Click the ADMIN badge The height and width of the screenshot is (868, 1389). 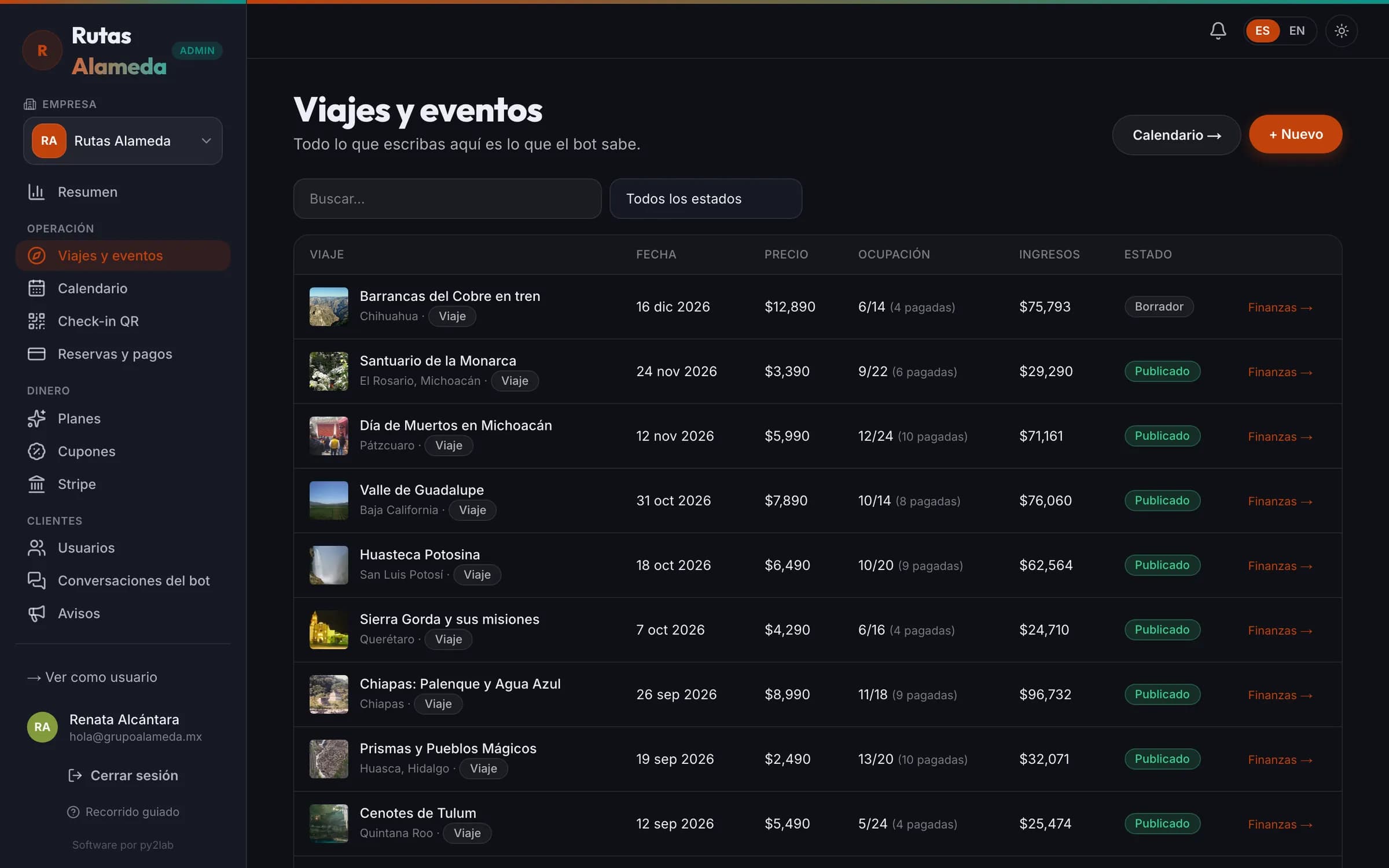point(197,50)
